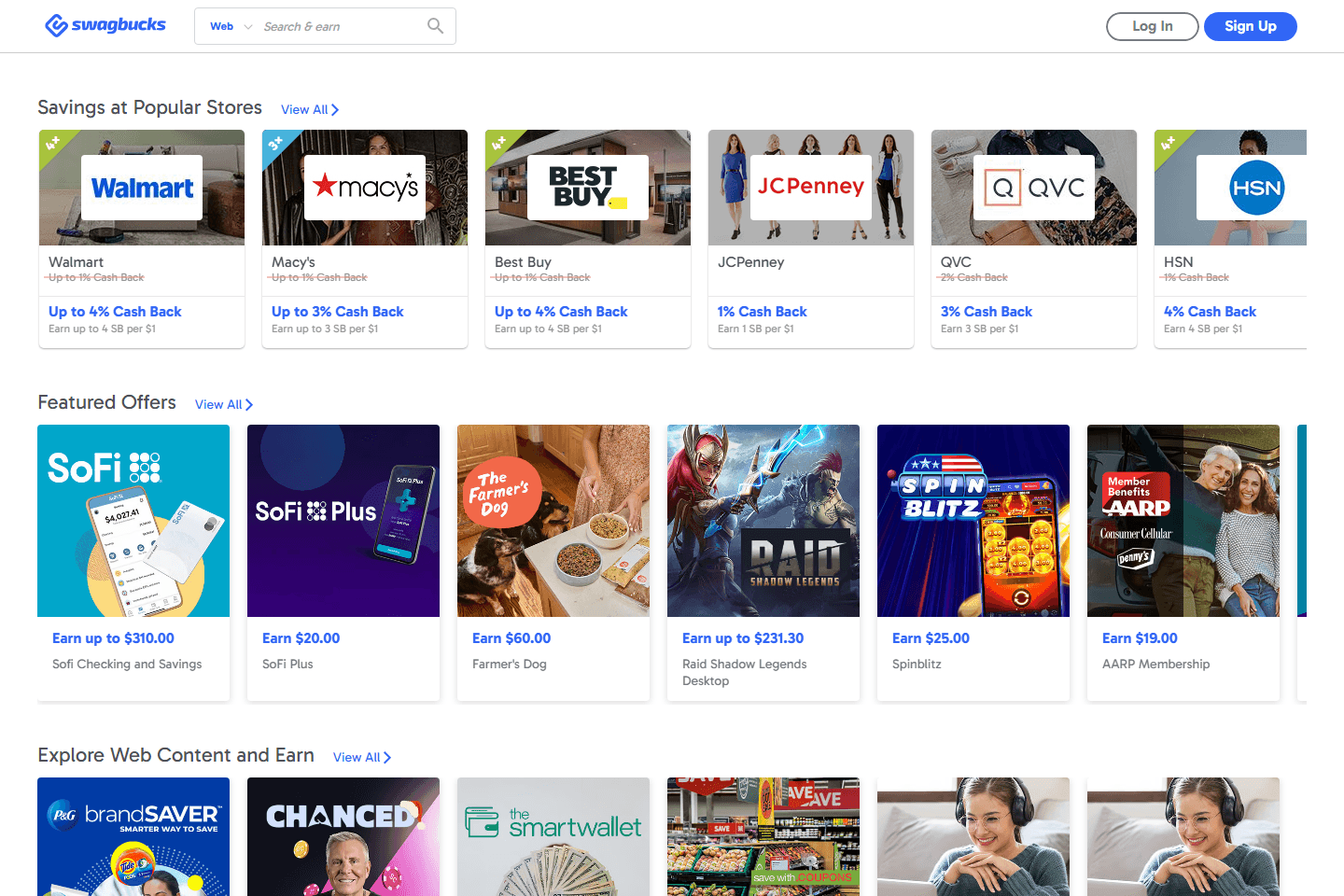Click the Macy's store name text

pos(293,262)
